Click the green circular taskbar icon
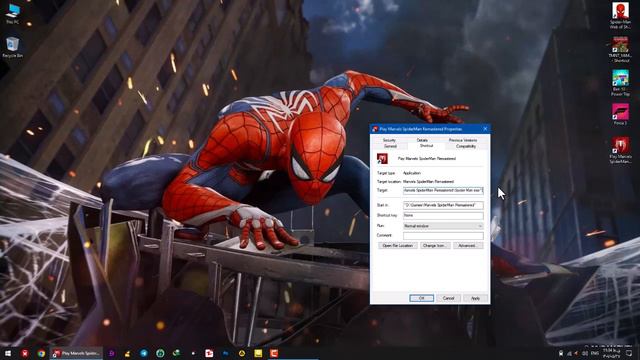The height and width of the screenshot is (360, 640). tap(160, 353)
